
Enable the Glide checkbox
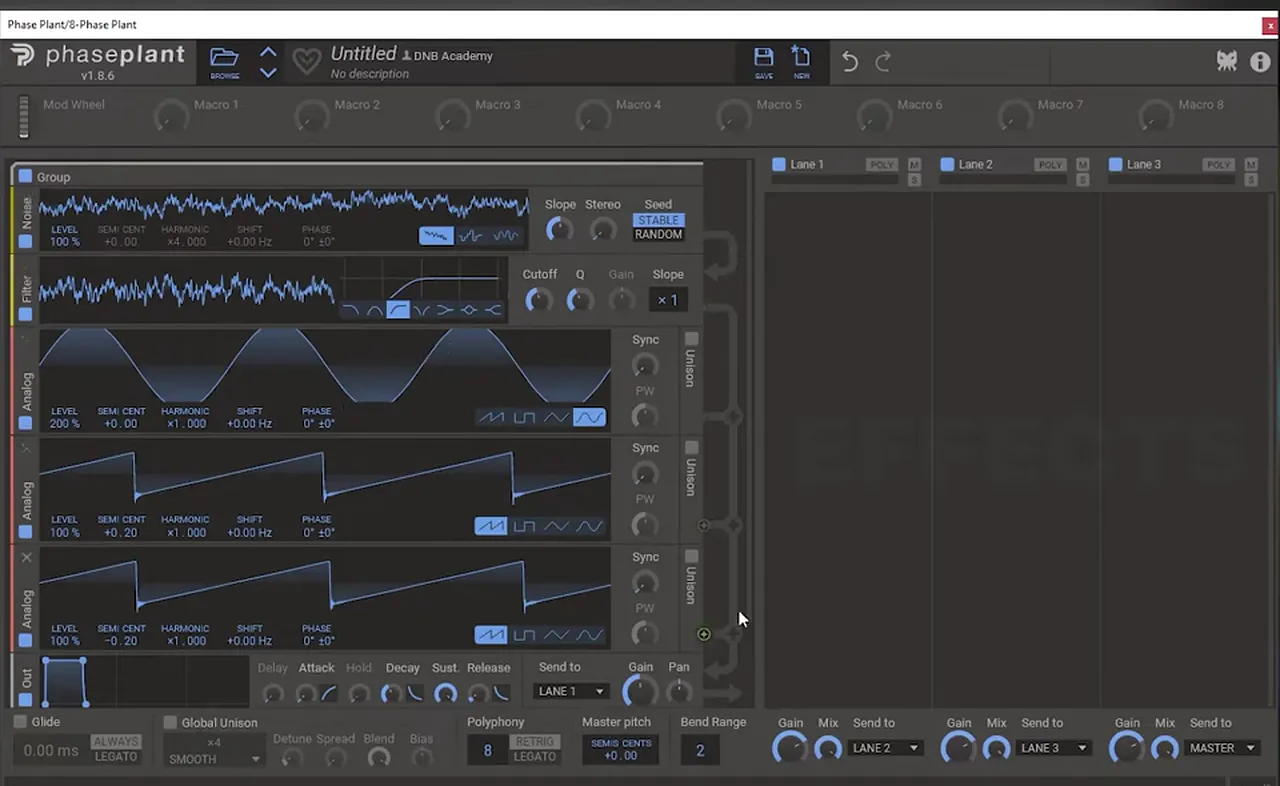pos(20,722)
